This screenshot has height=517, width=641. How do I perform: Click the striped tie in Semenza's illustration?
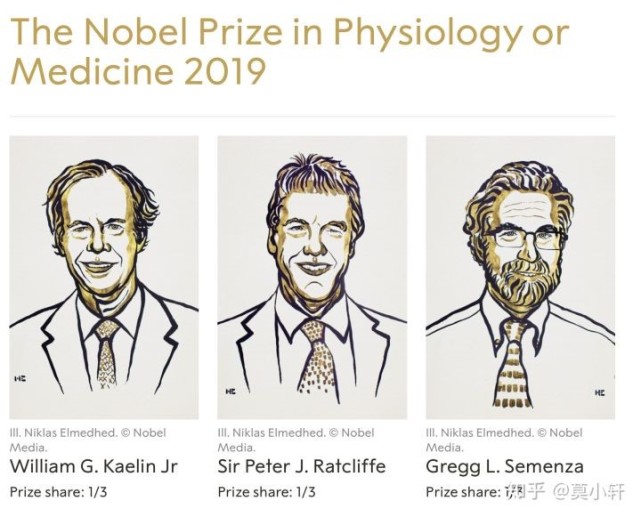pyautogui.click(x=511, y=365)
